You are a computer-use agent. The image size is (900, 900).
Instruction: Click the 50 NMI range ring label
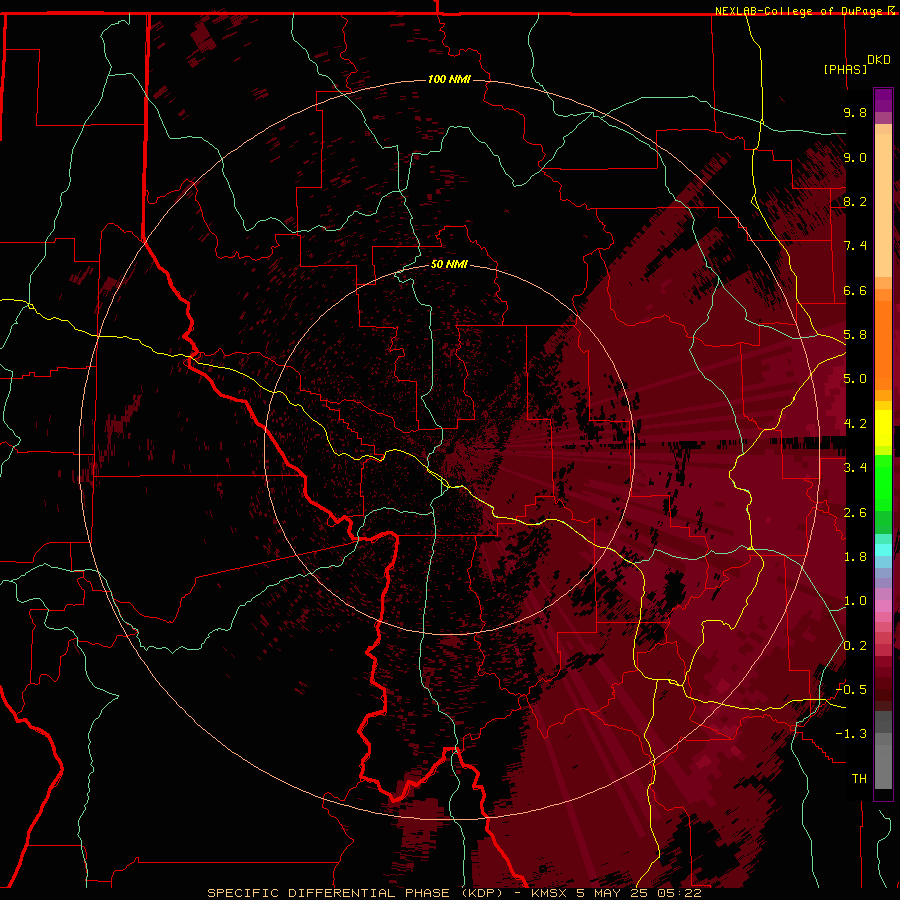pos(449,264)
